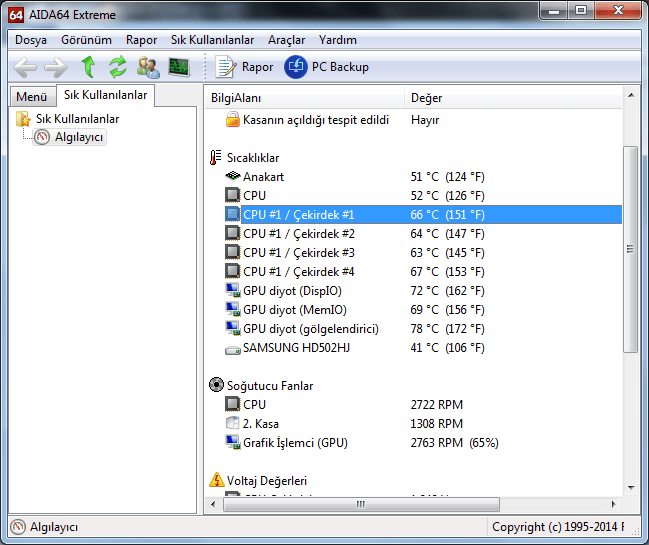This screenshot has height=545, width=649.
Task: Click the forward navigation arrow
Action: point(56,67)
